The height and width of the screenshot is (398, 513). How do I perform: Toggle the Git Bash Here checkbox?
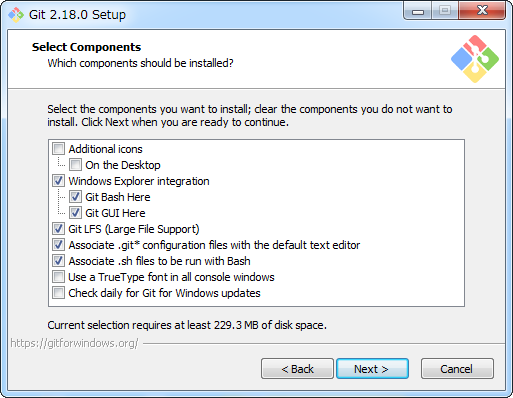point(75,197)
